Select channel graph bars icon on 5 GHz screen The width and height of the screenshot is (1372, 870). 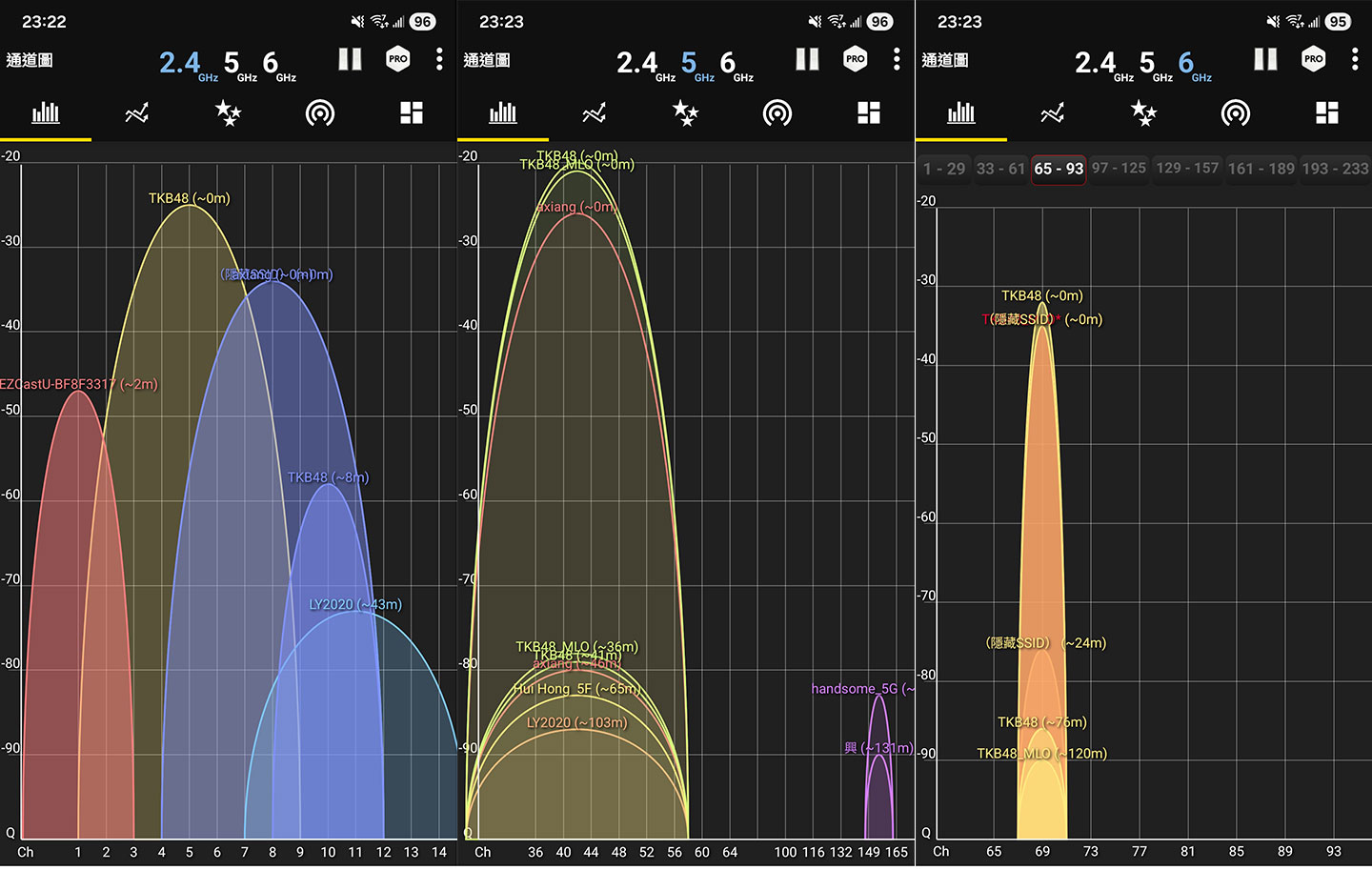pyautogui.click(x=503, y=114)
